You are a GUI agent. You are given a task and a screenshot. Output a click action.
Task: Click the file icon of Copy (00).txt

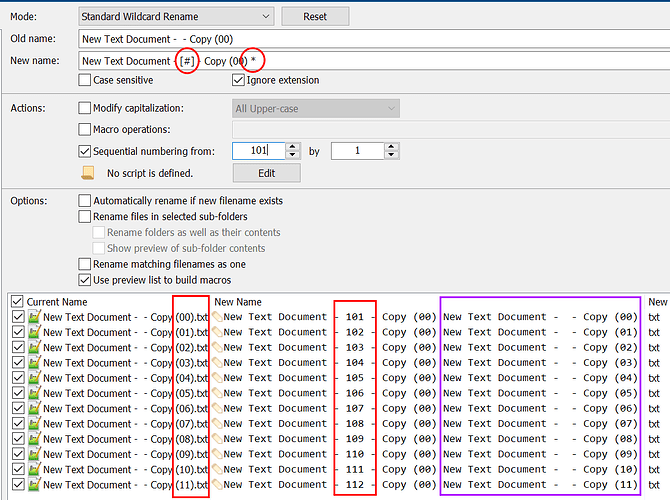tap(34, 317)
